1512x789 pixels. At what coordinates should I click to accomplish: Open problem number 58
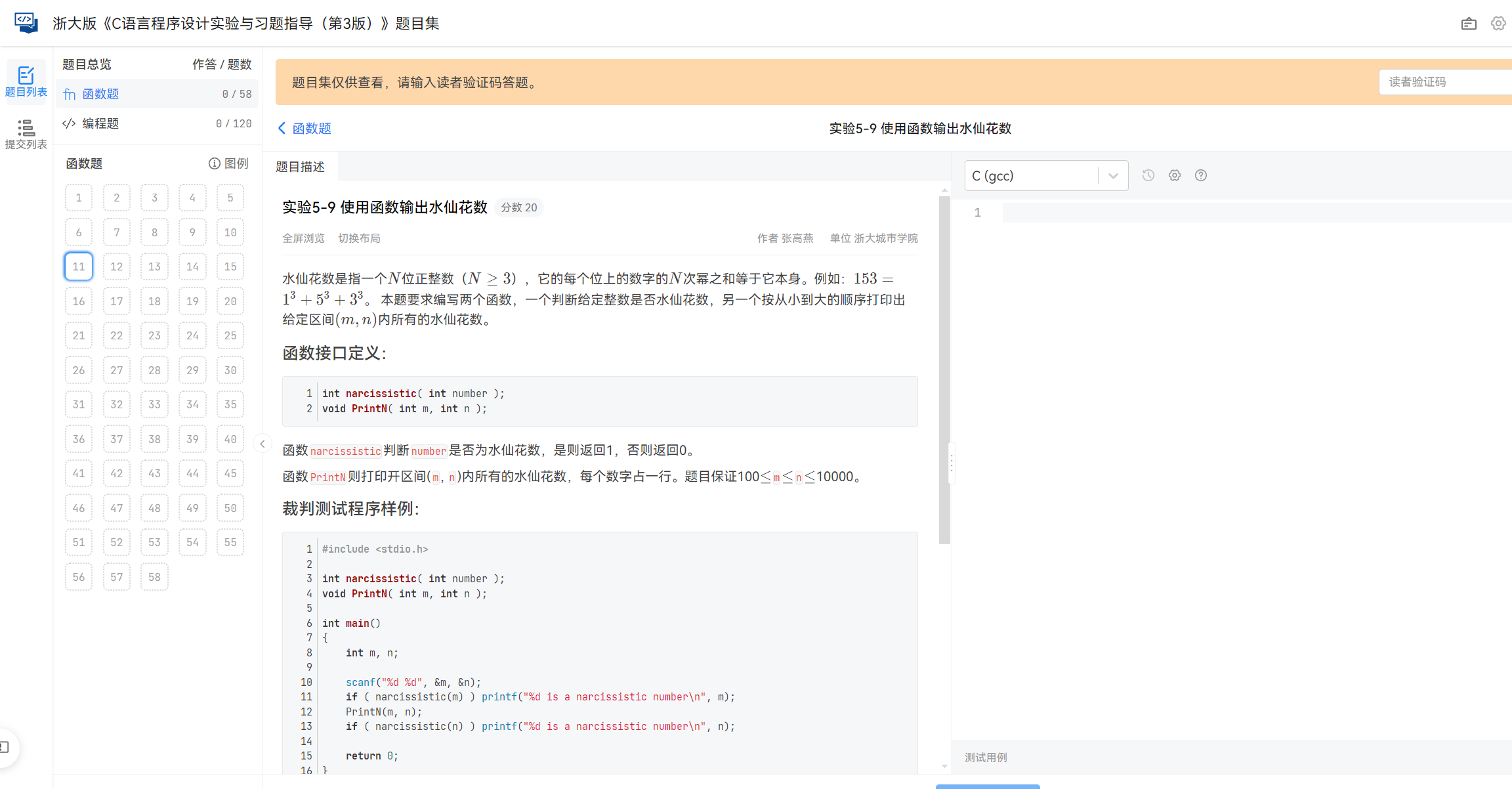coord(154,577)
